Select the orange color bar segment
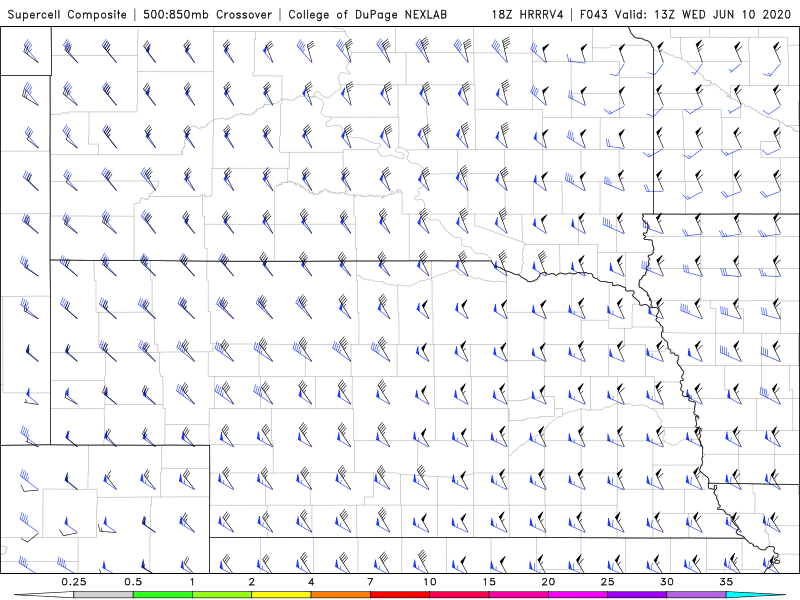 tap(340, 595)
